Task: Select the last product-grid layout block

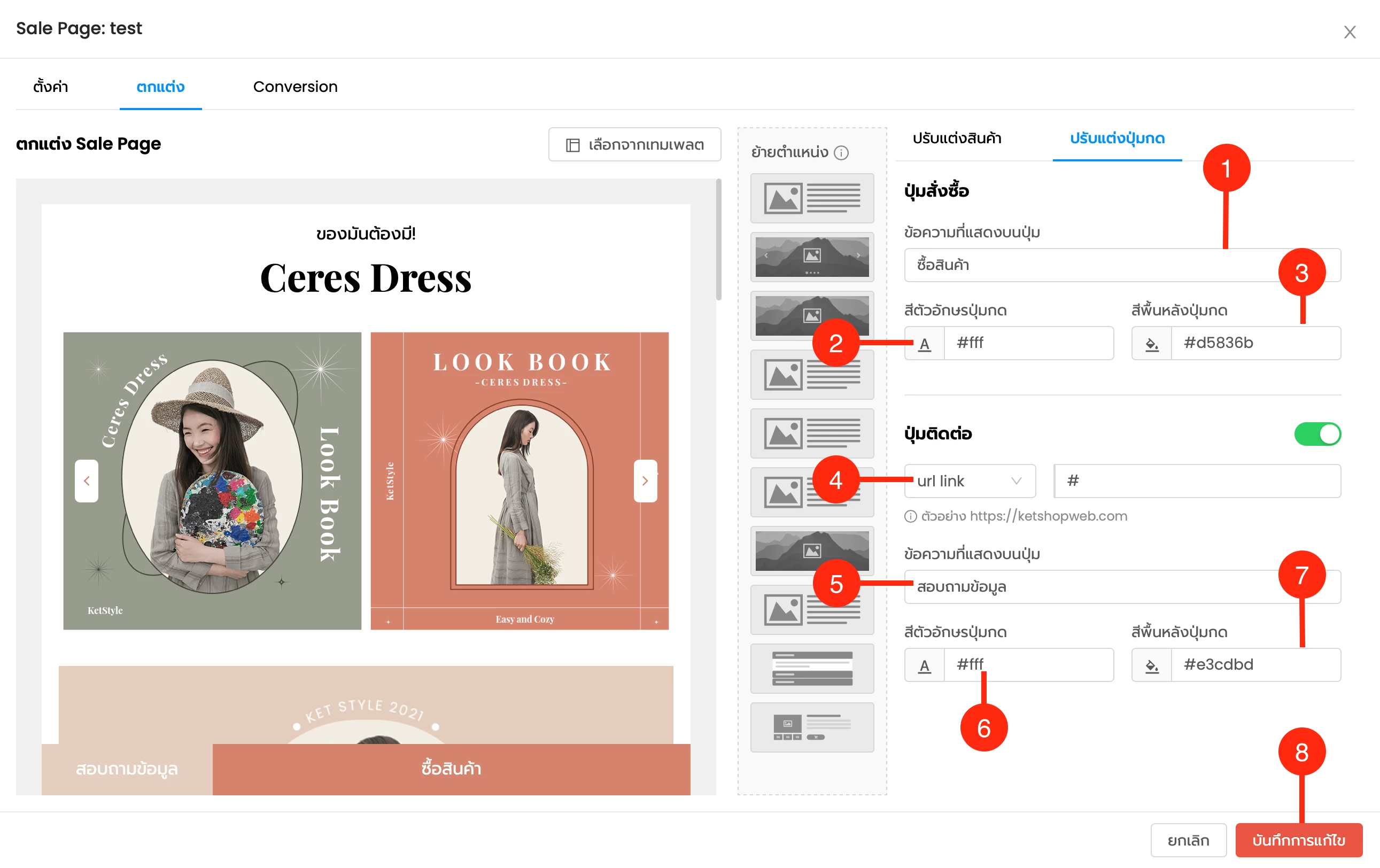Action: (812, 727)
